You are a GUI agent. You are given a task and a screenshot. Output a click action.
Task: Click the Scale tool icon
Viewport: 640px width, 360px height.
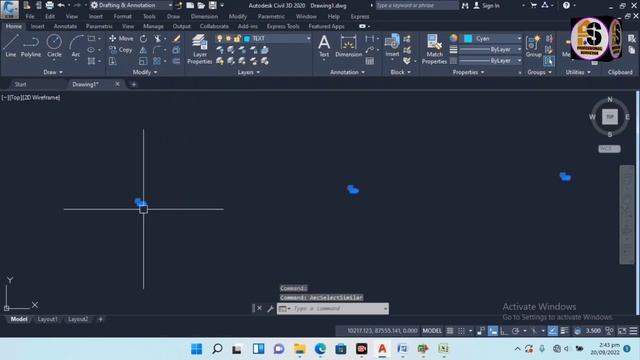point(143,61)
